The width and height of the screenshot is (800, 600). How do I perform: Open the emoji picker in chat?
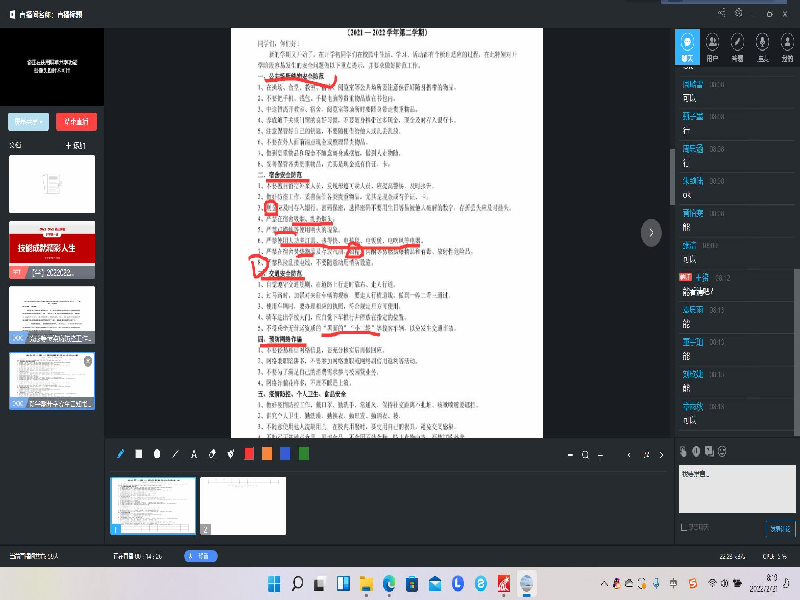pos(721,452)
